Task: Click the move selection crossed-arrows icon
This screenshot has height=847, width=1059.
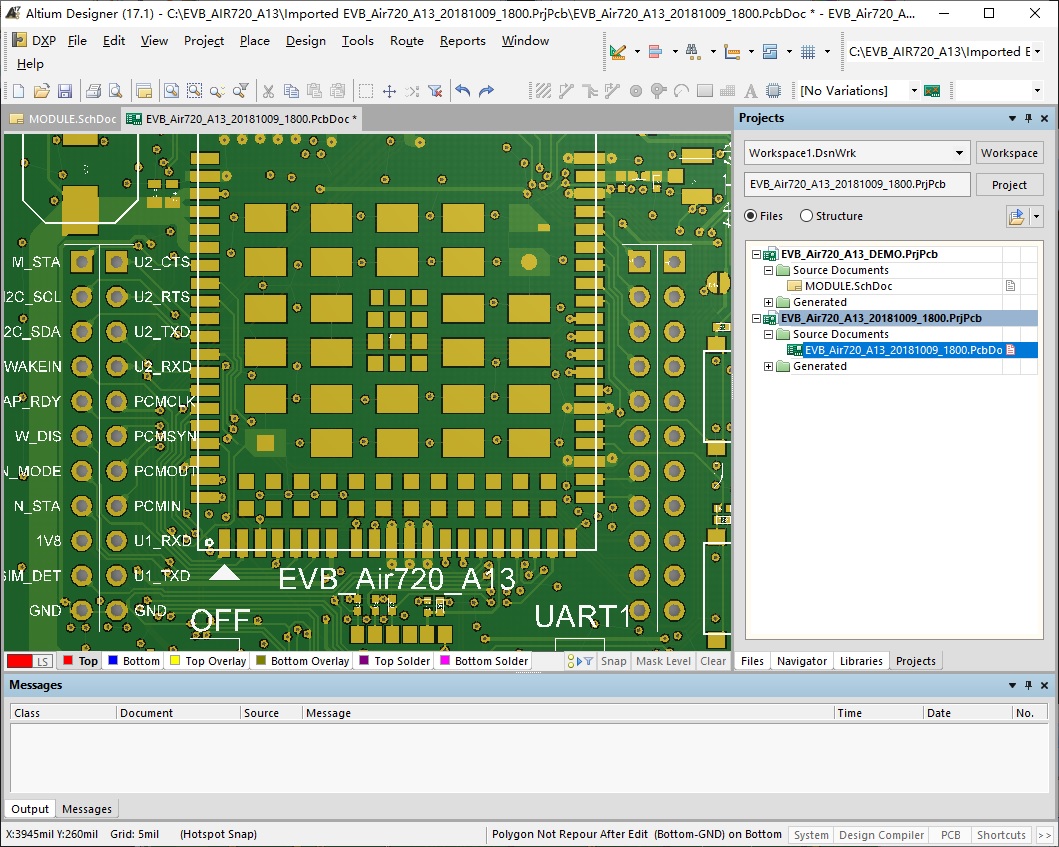Action: point(389,91)
